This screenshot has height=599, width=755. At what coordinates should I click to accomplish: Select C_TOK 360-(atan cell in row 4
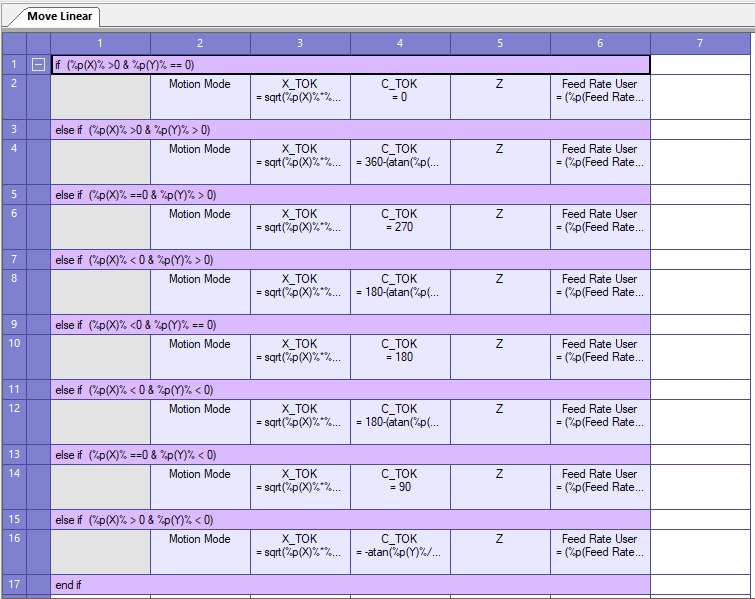400,161
